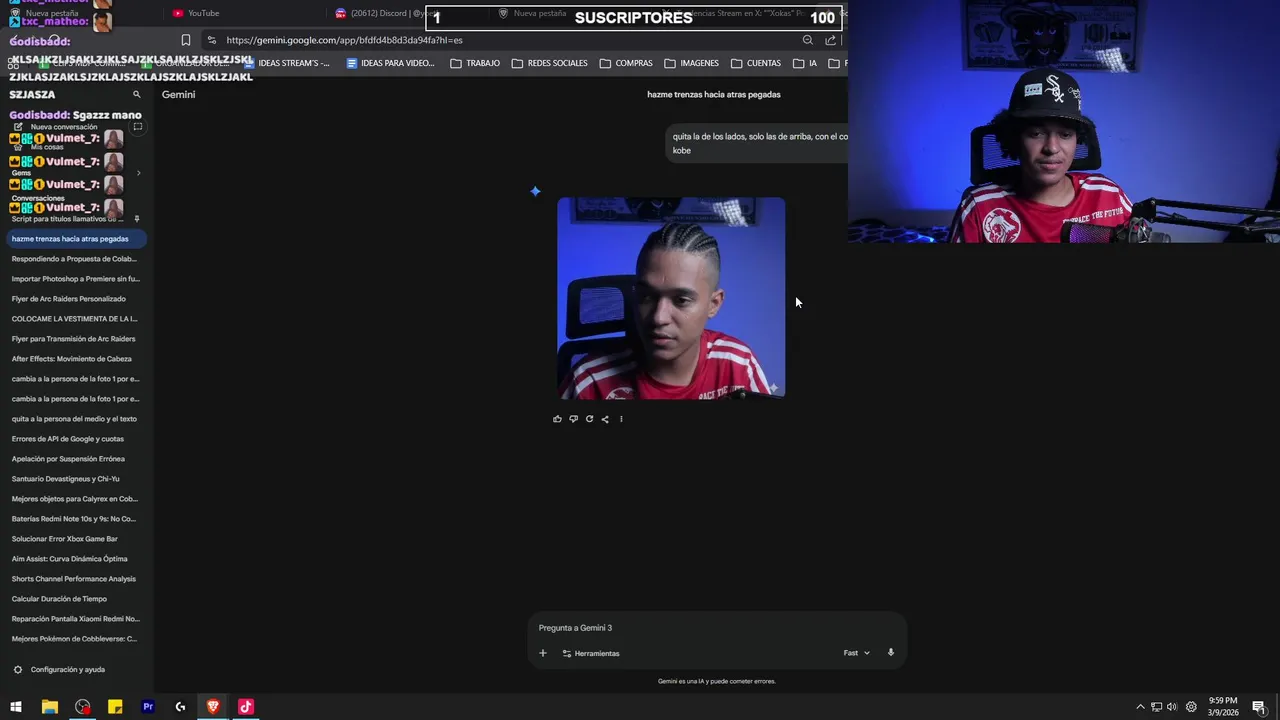This screenshot has height=720, width=1280.
Task: Open the TRABAJO bookmarks folder
Action: [475, 63]
